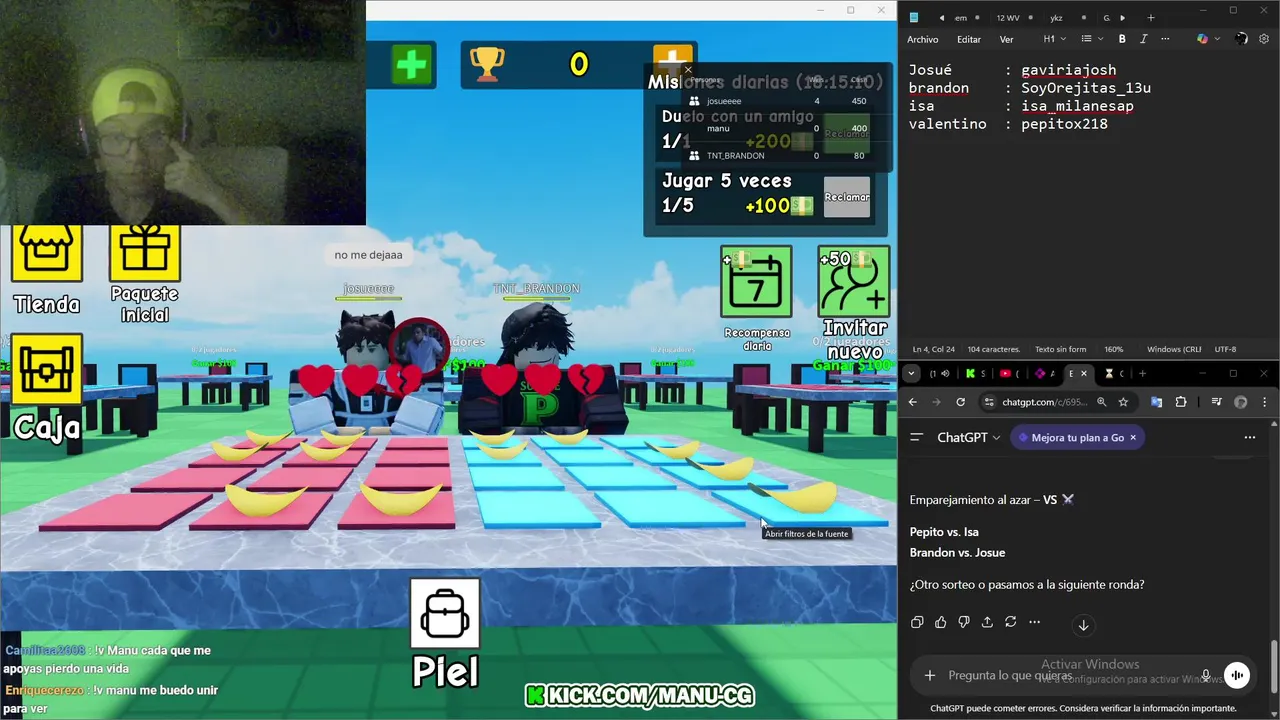Open Notepad Editar menu
The width and height of the screenshot is (1280, 720).
click(x=968, y=39)
